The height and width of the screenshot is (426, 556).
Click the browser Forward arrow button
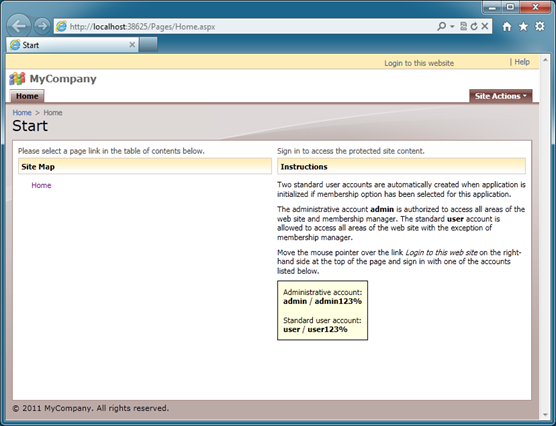[42, 26]
